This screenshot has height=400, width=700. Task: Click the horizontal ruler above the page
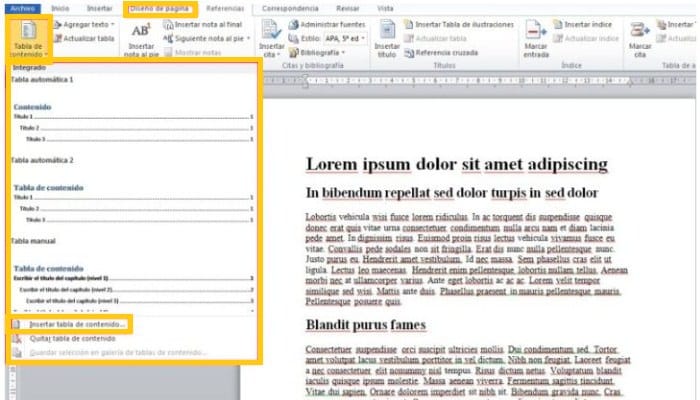coord(479,81)
